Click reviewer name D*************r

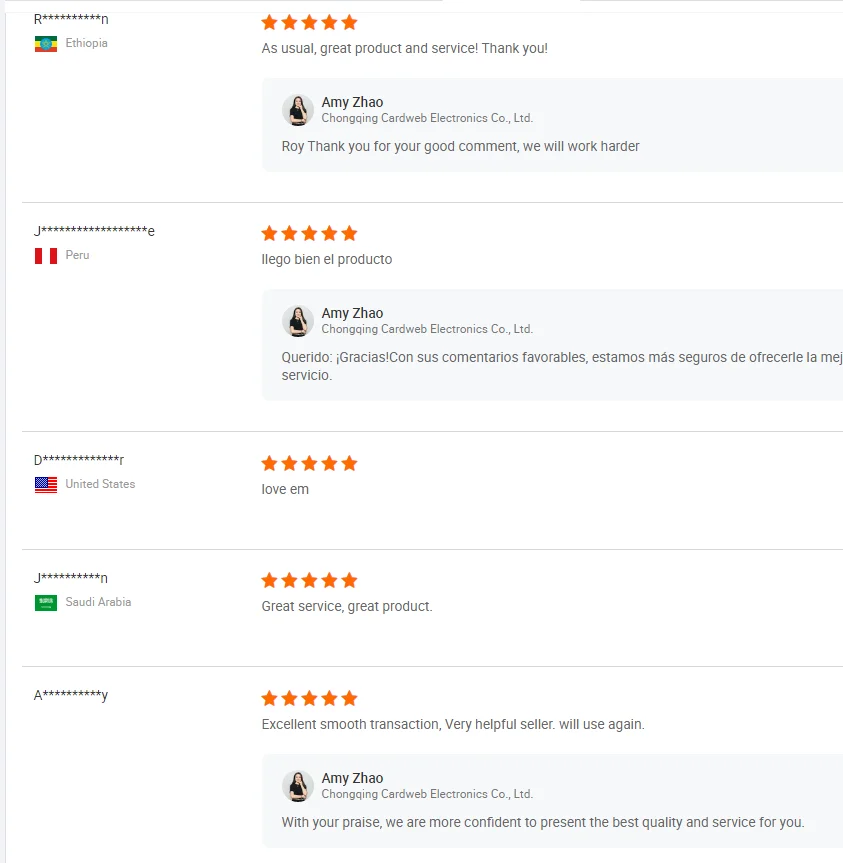click(x=79, y=460)
